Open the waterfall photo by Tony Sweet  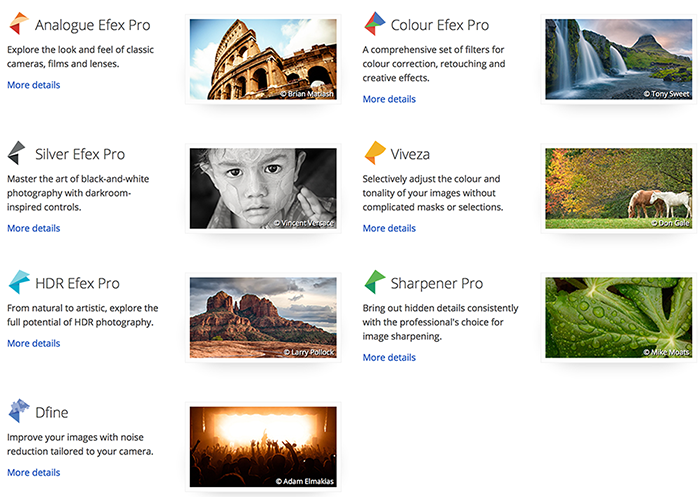[x=619, y=59]
